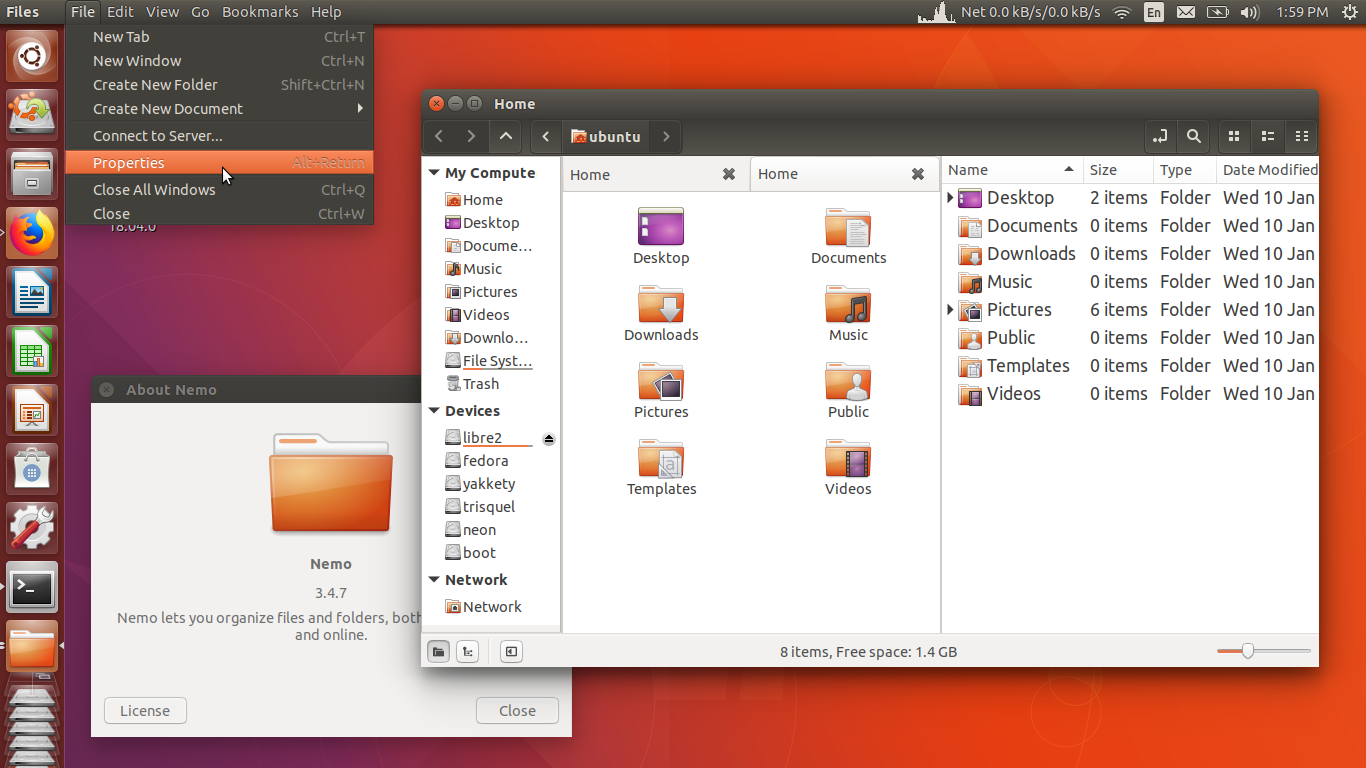Switch to compact view

1301,136
